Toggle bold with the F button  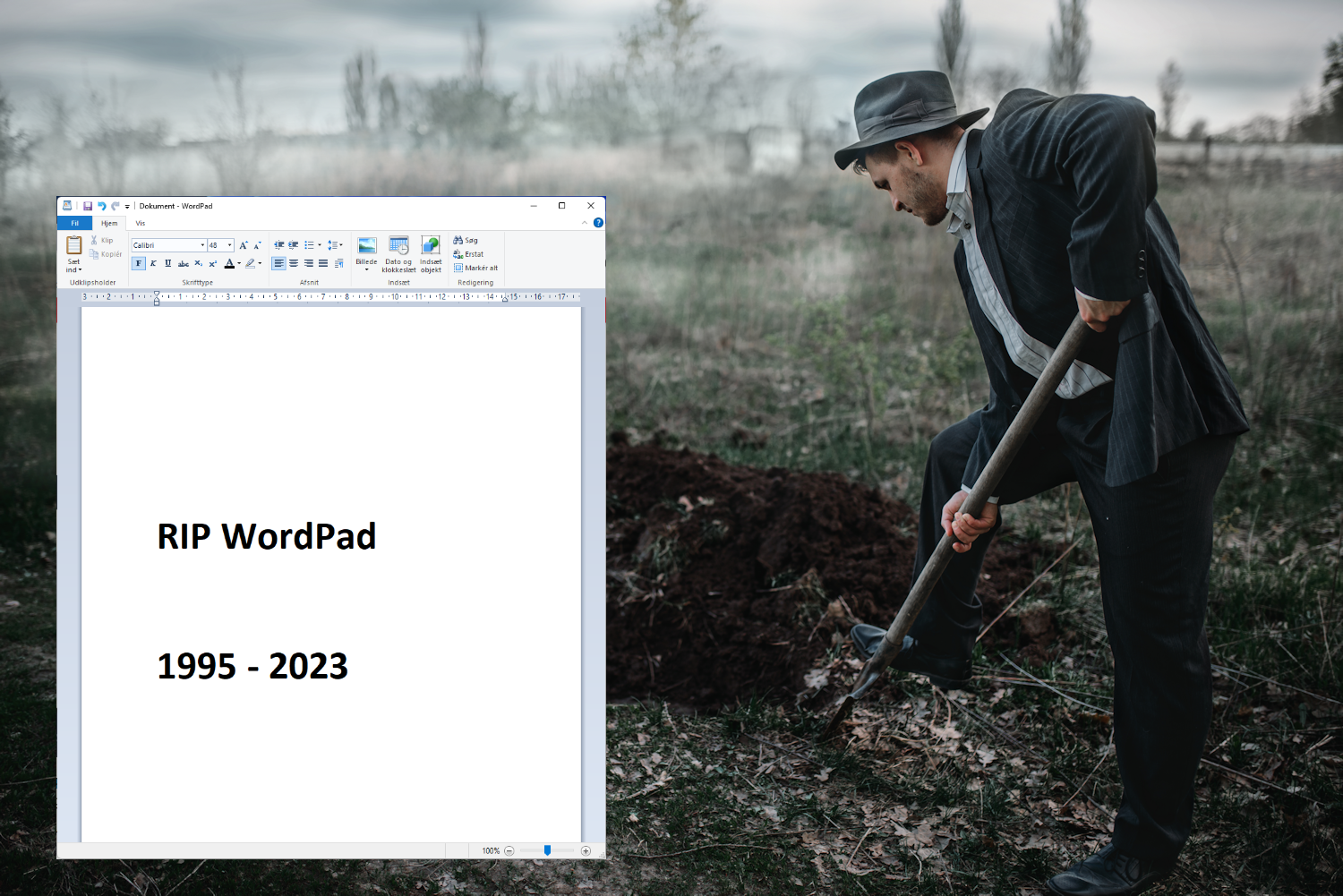click(138, 264)
